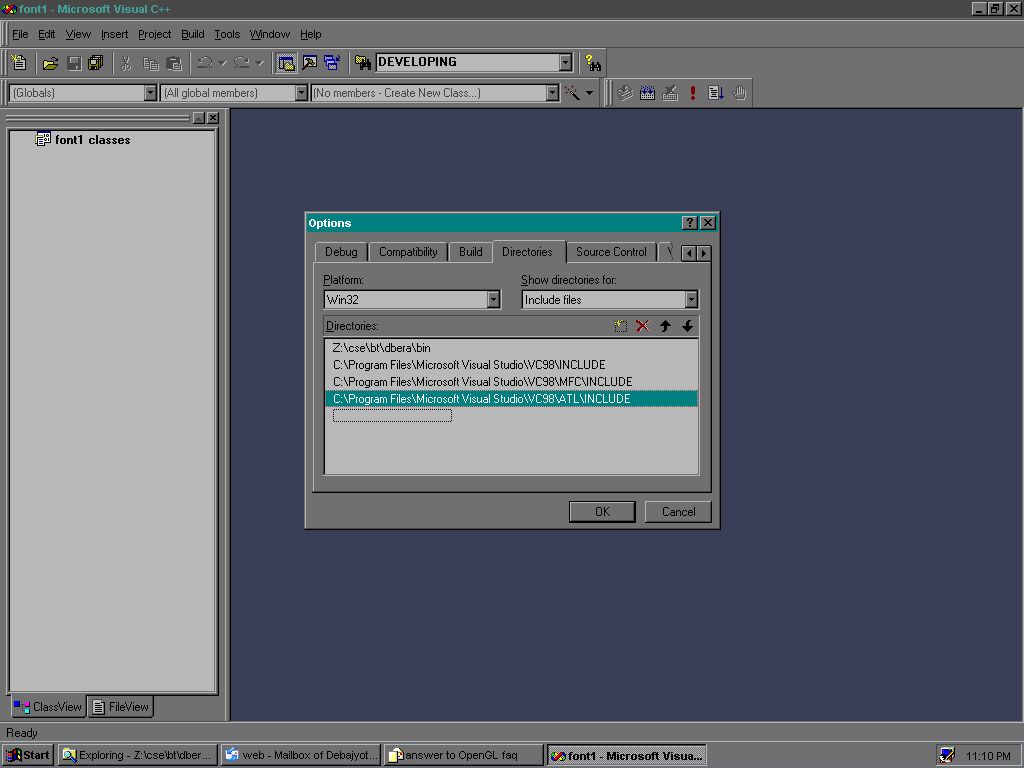Image resolution: width=1024 pixels, height=768 pixels.
Task: Move selected directory down with arrow
Action: click(x=687, y=326)
